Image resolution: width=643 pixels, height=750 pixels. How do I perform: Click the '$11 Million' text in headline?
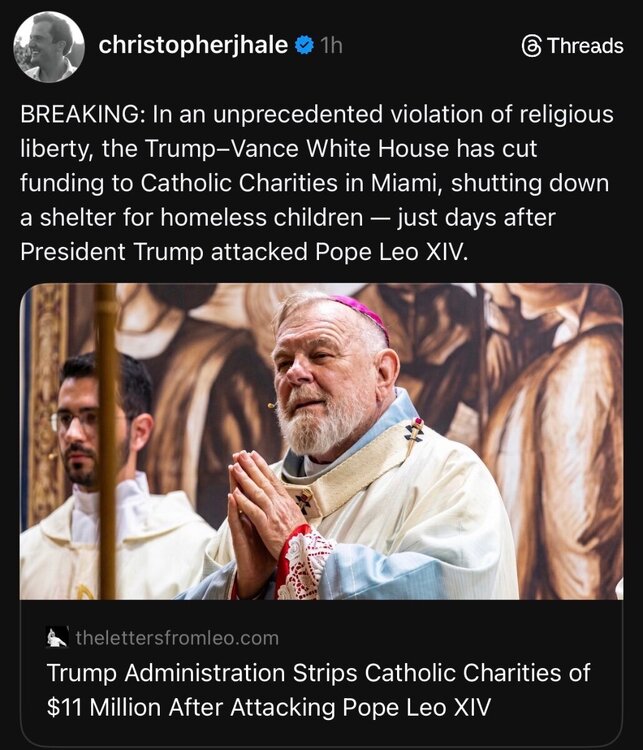(104, 707)
